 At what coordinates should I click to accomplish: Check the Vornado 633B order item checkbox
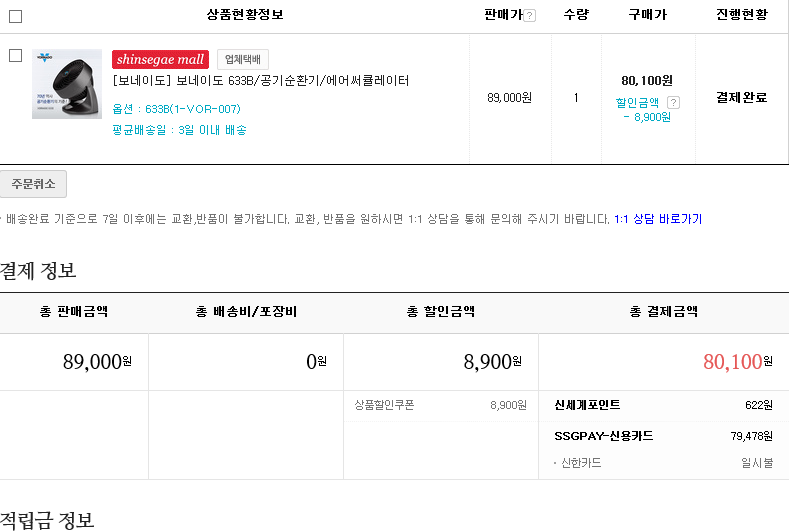click(15, 56)
